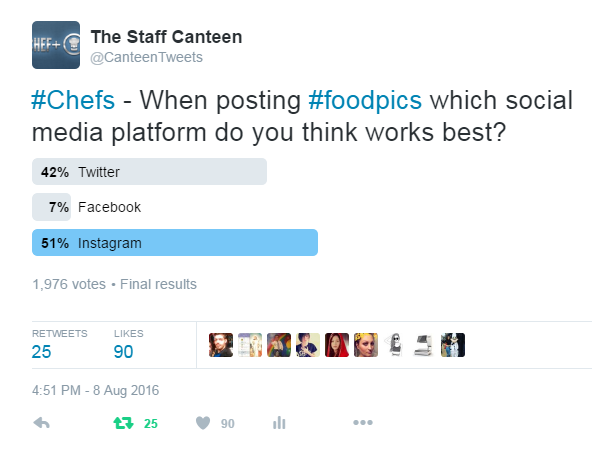This screenshot has width=612, height=456.
Task: Click the 1,976 votes text
Action: [68, 284]
